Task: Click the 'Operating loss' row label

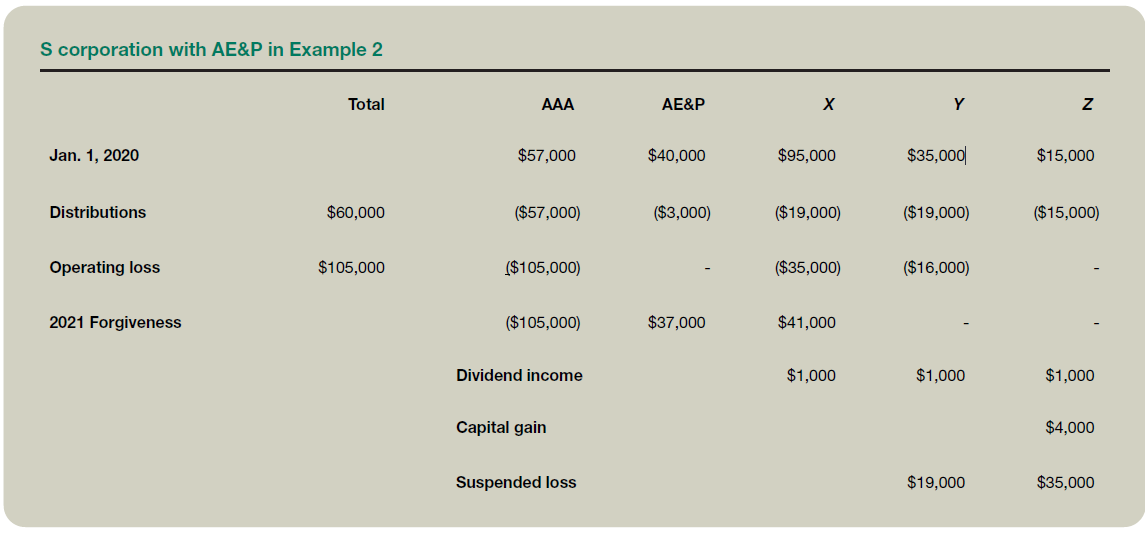Action: [104, 267]
